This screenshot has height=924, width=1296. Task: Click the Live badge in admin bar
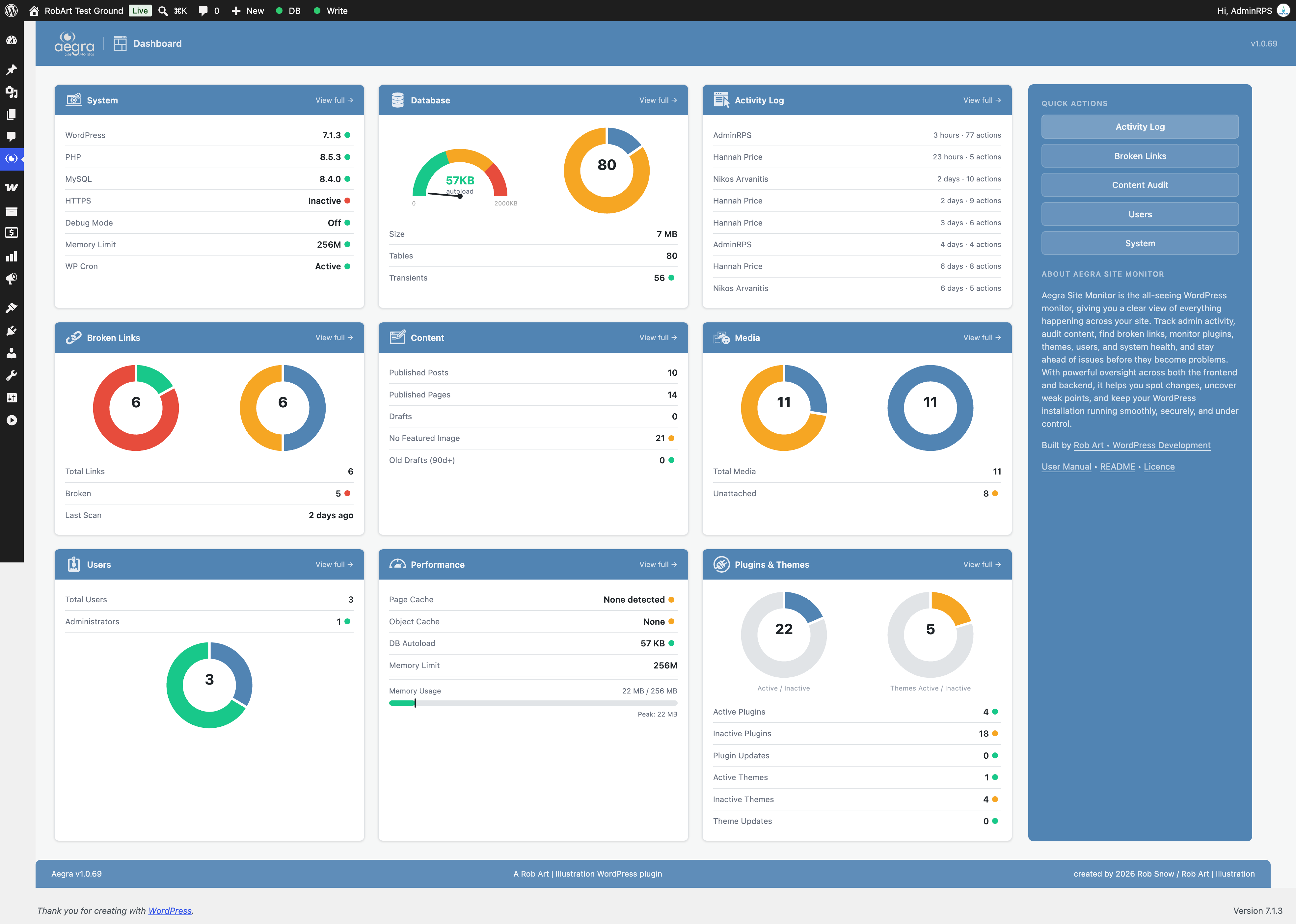click(140, 11)
